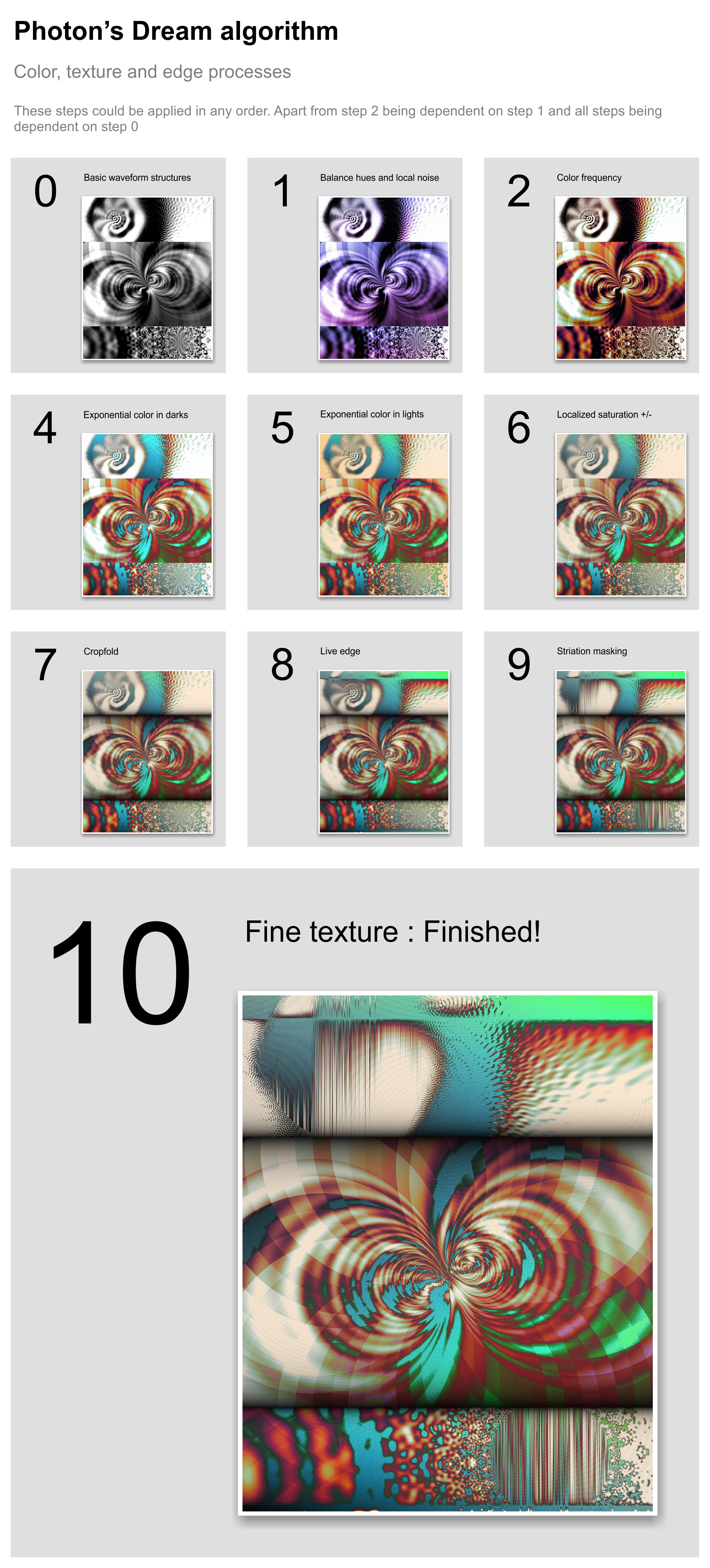Screen dimensions: 710x1568
Task: Click the Photon's Dream algorithm title
Action: pyautogui.click(x=176, y=31)
